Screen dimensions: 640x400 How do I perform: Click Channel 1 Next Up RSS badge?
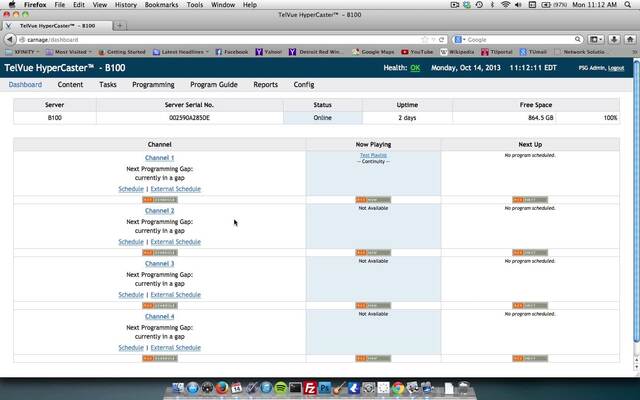coord(530,200)
